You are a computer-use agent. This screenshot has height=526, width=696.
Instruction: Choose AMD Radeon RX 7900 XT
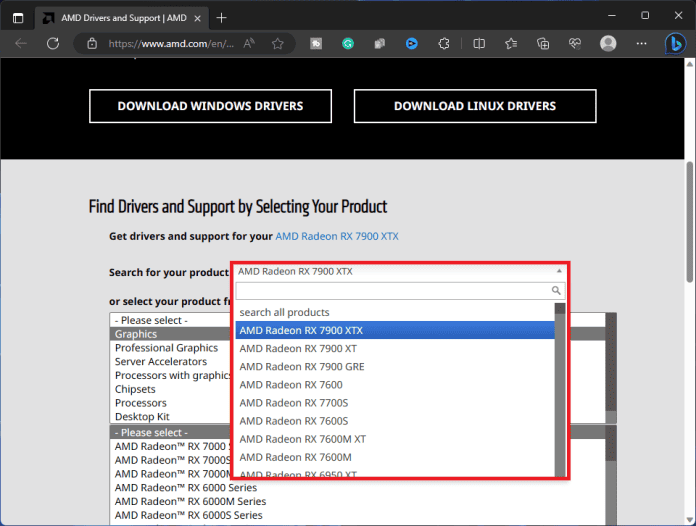tap(395, 348)
